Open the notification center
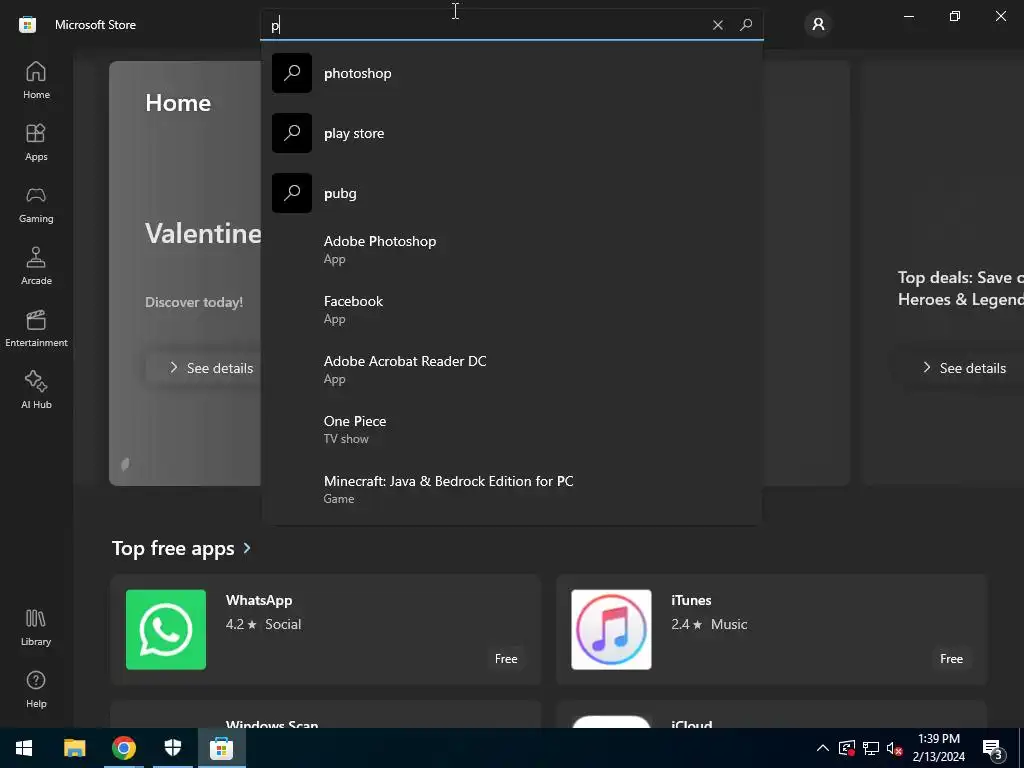This screenshot has height=768, width=1024. [993, 748]
